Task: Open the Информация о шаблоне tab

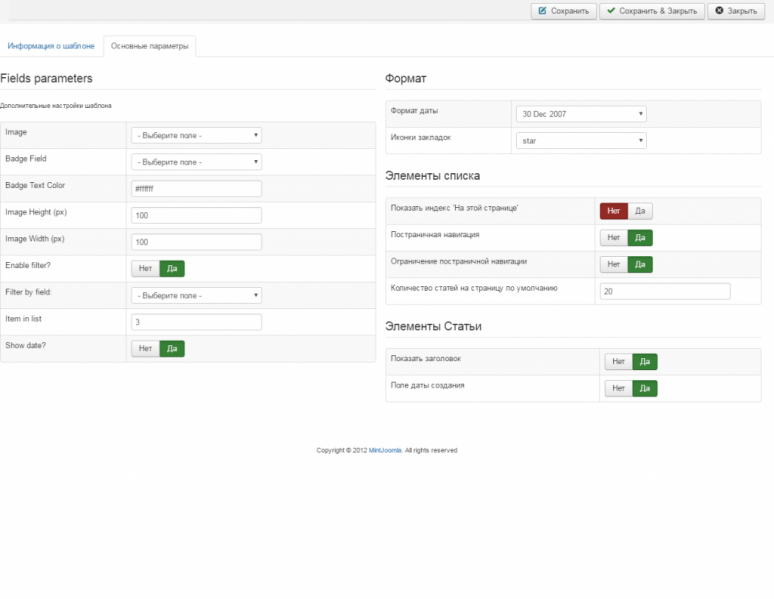Action: (x=51, y=46)
